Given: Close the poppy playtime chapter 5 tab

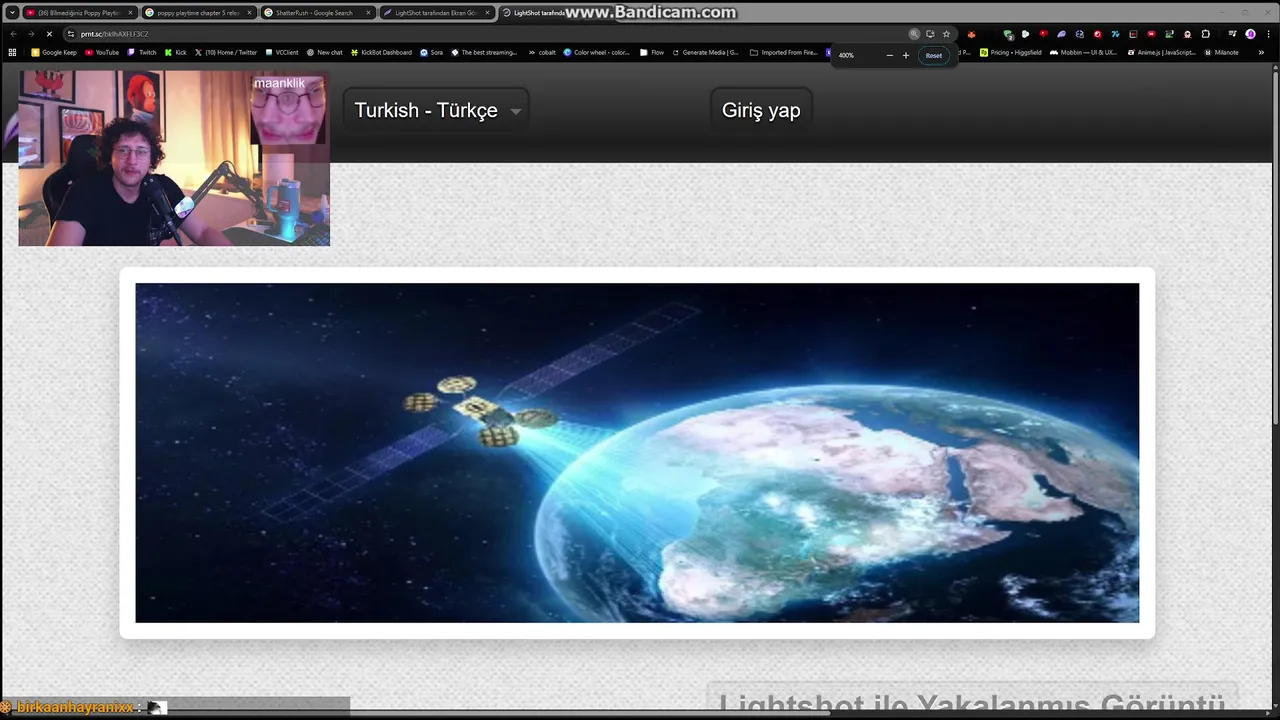Looking at the screenshot, I should (x=249, y=13).
